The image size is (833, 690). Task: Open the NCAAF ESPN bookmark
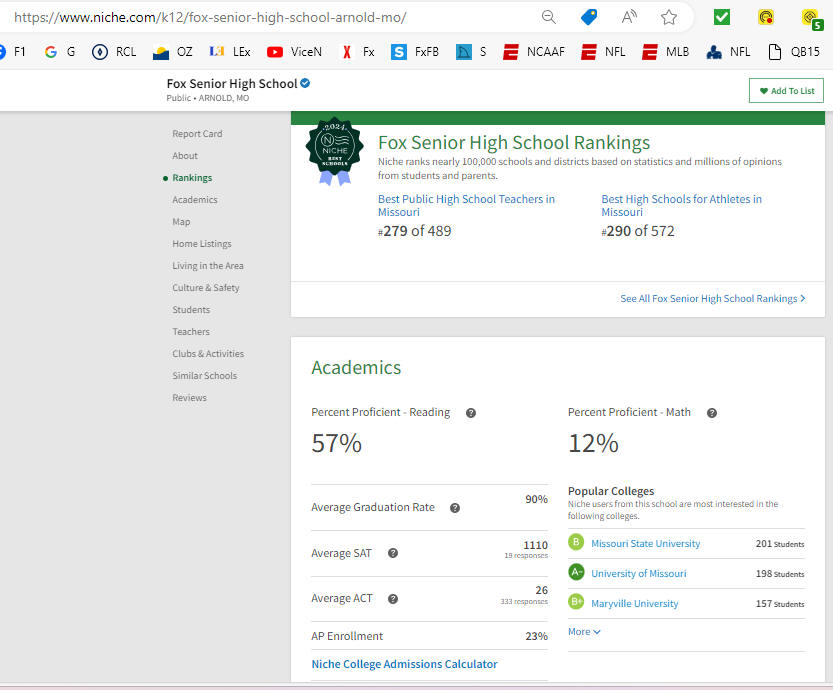pos(533,52)
